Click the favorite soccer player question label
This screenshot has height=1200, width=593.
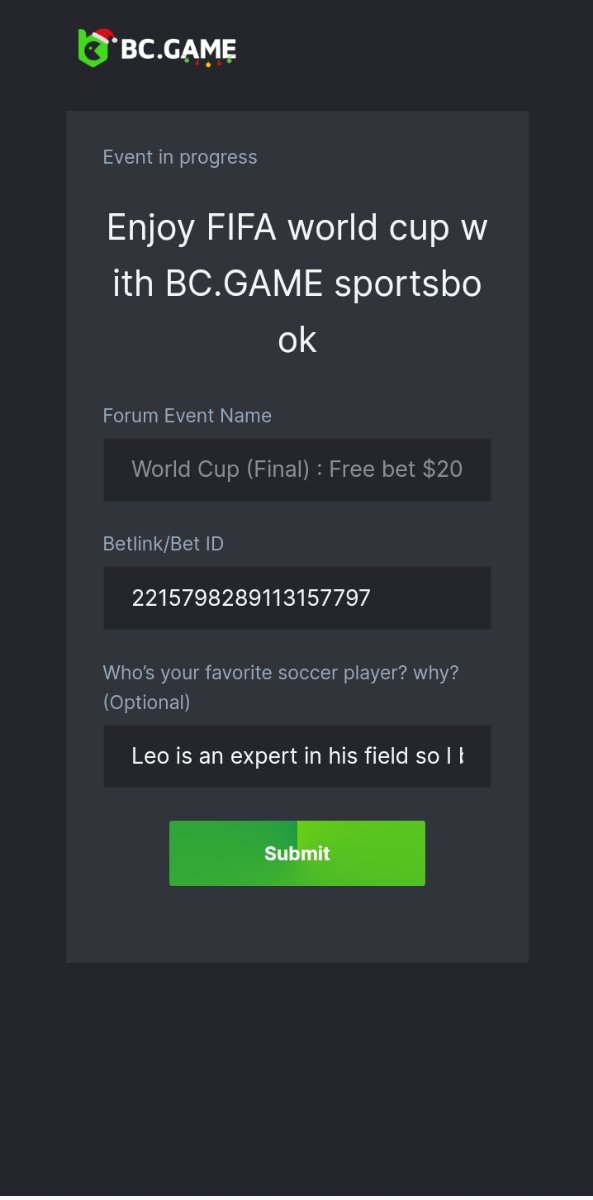(281, 673)
